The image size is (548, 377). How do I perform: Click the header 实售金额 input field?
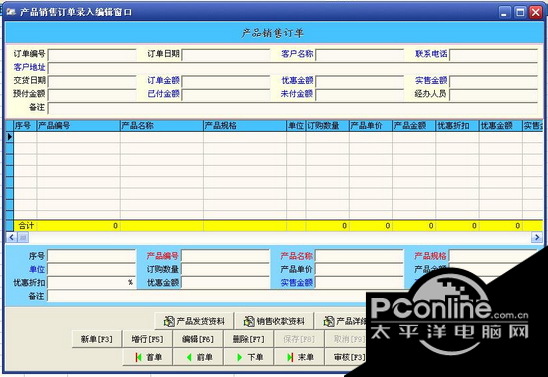tap(493, 81)
